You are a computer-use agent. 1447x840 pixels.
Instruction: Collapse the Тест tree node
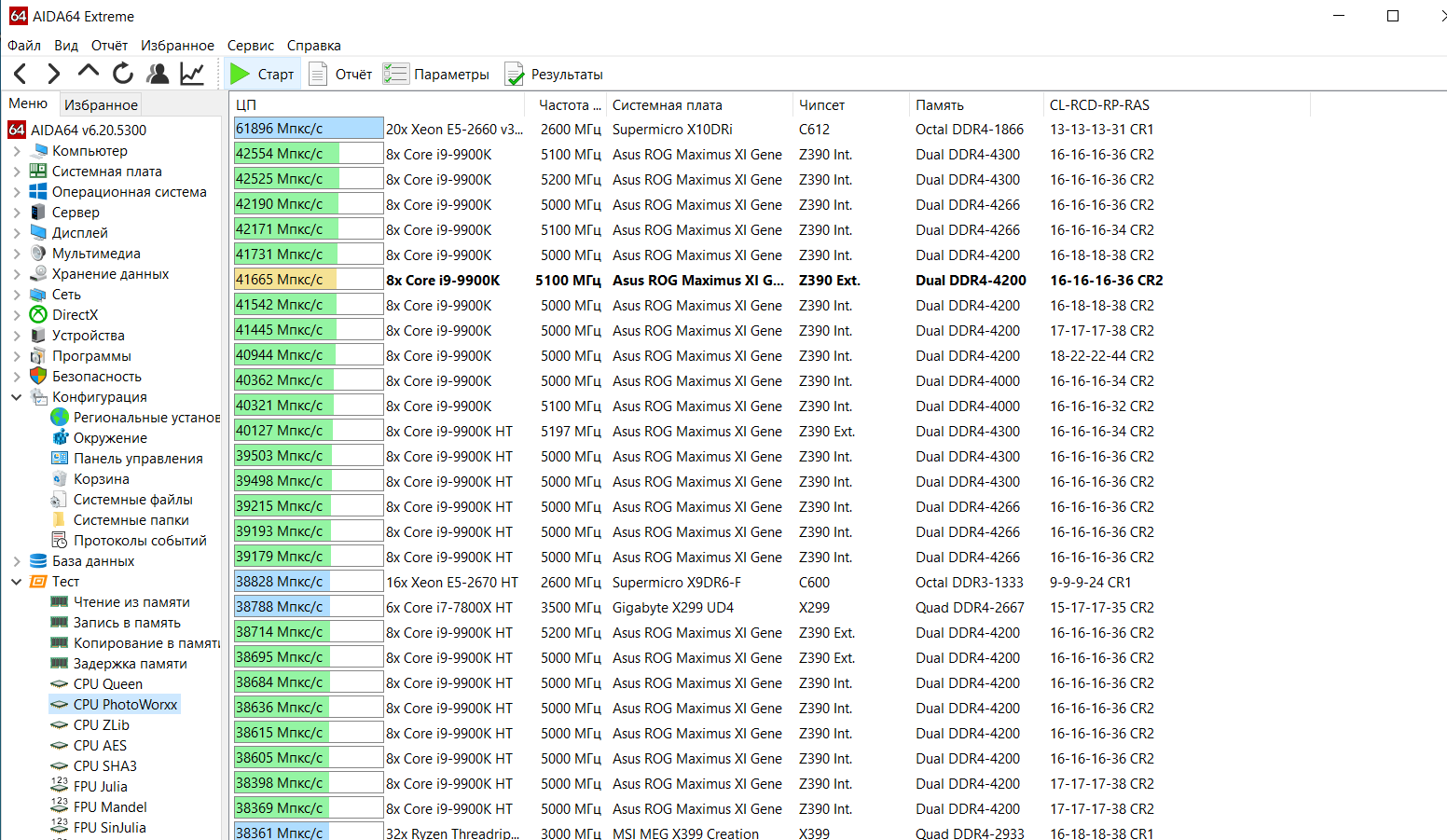17,582
